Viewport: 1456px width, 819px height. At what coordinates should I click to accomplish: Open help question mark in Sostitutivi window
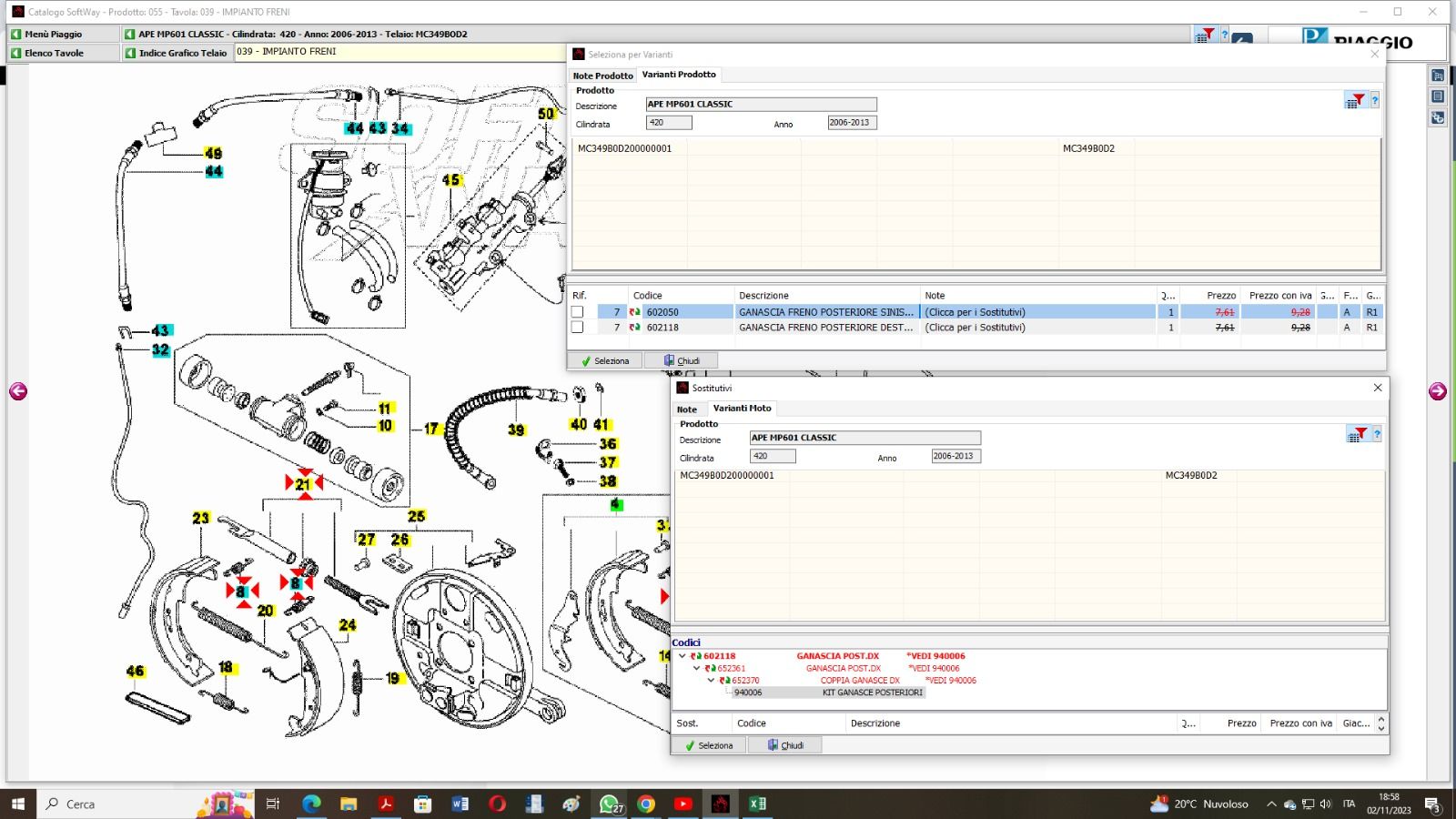click(x=1377, y=435)
